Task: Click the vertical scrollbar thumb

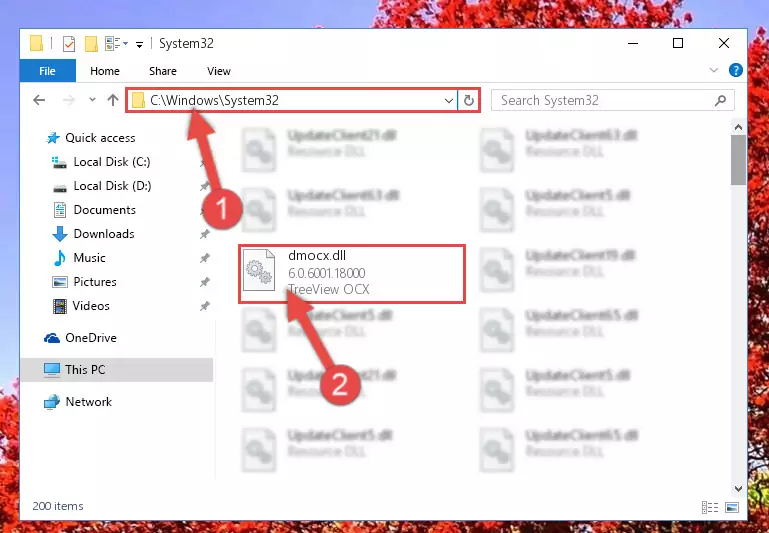Action: (738, 160)
